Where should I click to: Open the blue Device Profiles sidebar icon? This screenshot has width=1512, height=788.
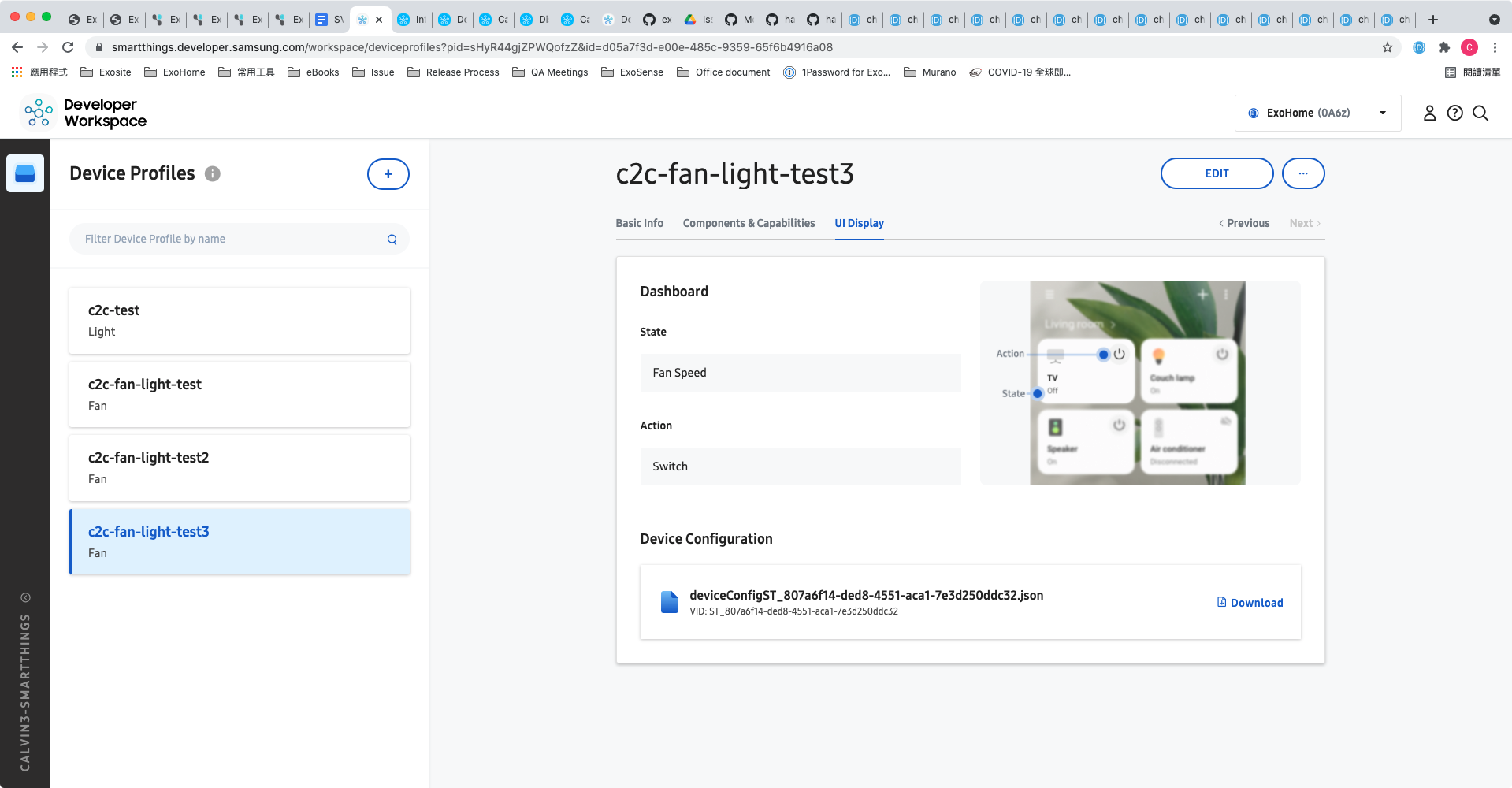[25, 173]
